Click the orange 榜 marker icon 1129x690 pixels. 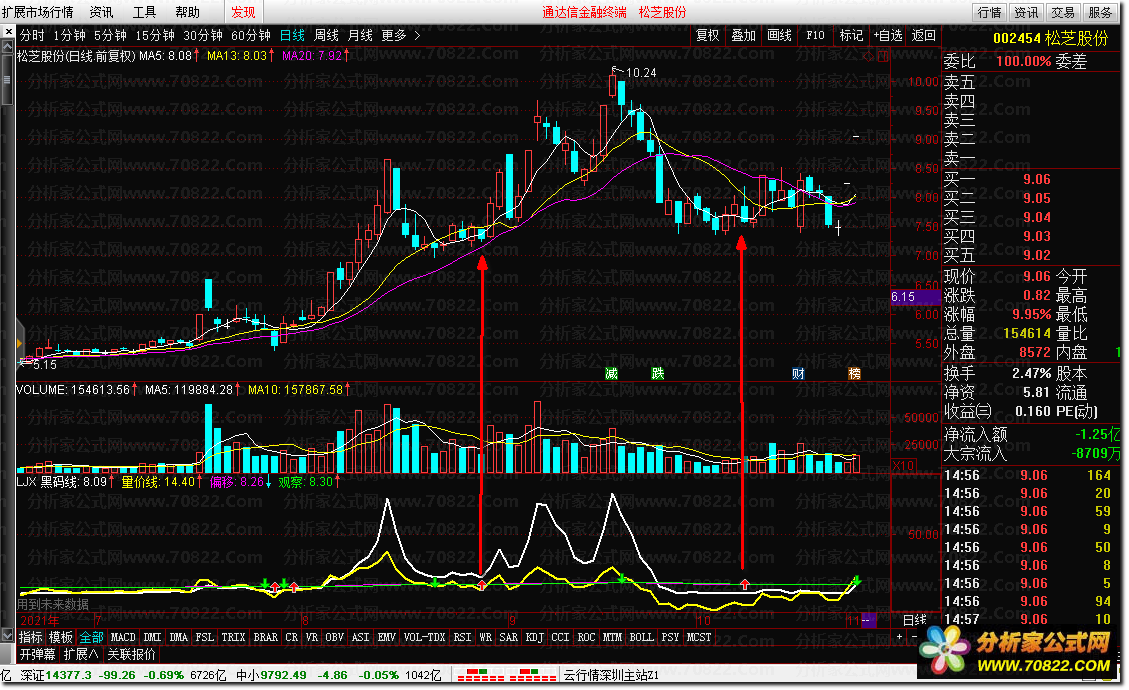tap(854, 373)
